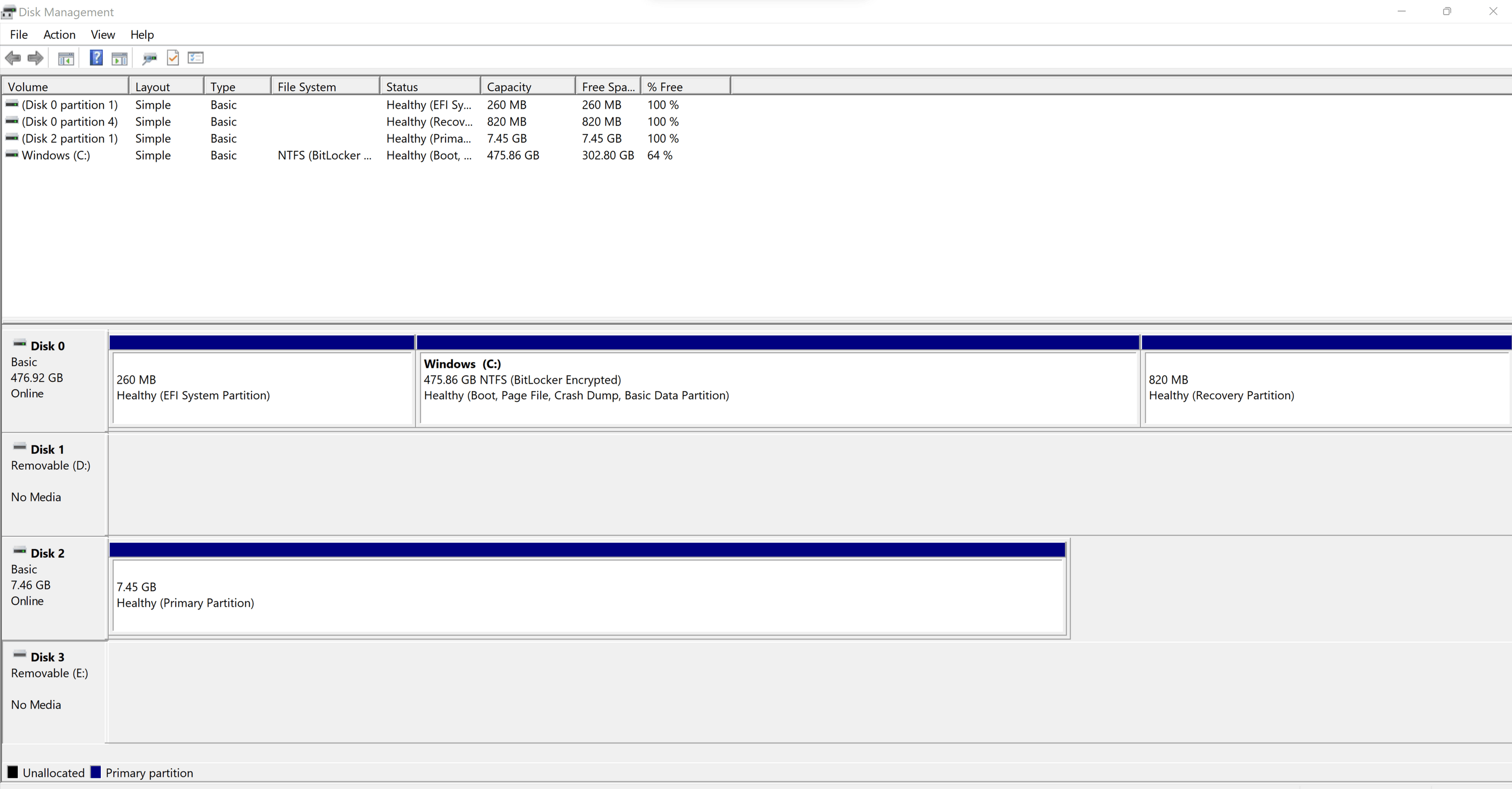Select the Disk 3 Removable (E:) label panel

[54, 692]
